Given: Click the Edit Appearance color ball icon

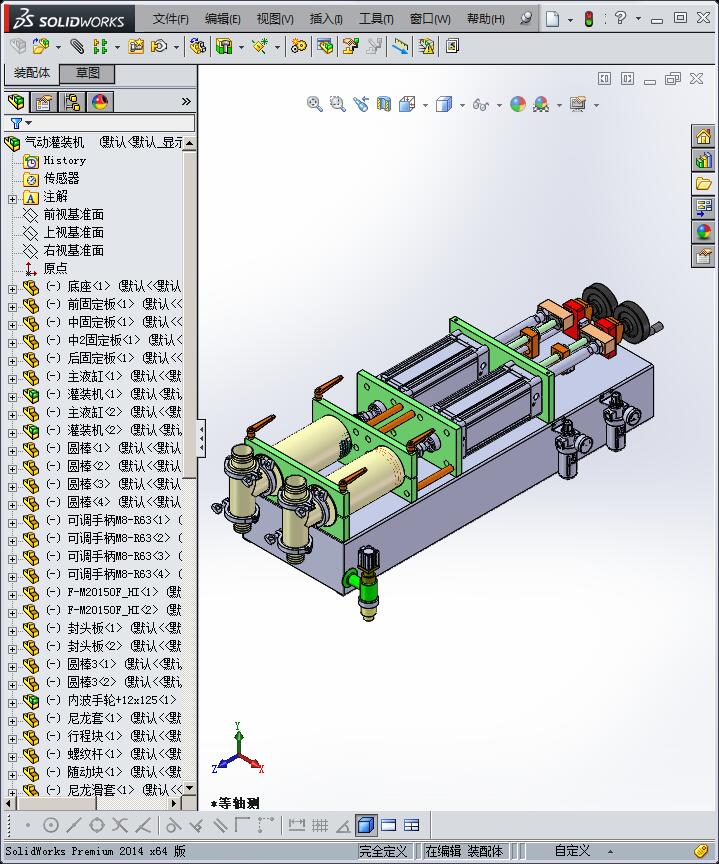Looking at the screenshot, I should (518, 104).
